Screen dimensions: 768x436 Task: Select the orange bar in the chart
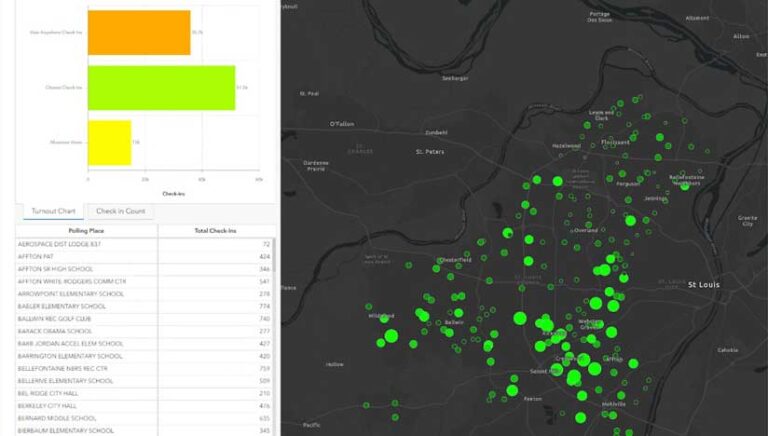pyautogui.click(x=139, y=32)
